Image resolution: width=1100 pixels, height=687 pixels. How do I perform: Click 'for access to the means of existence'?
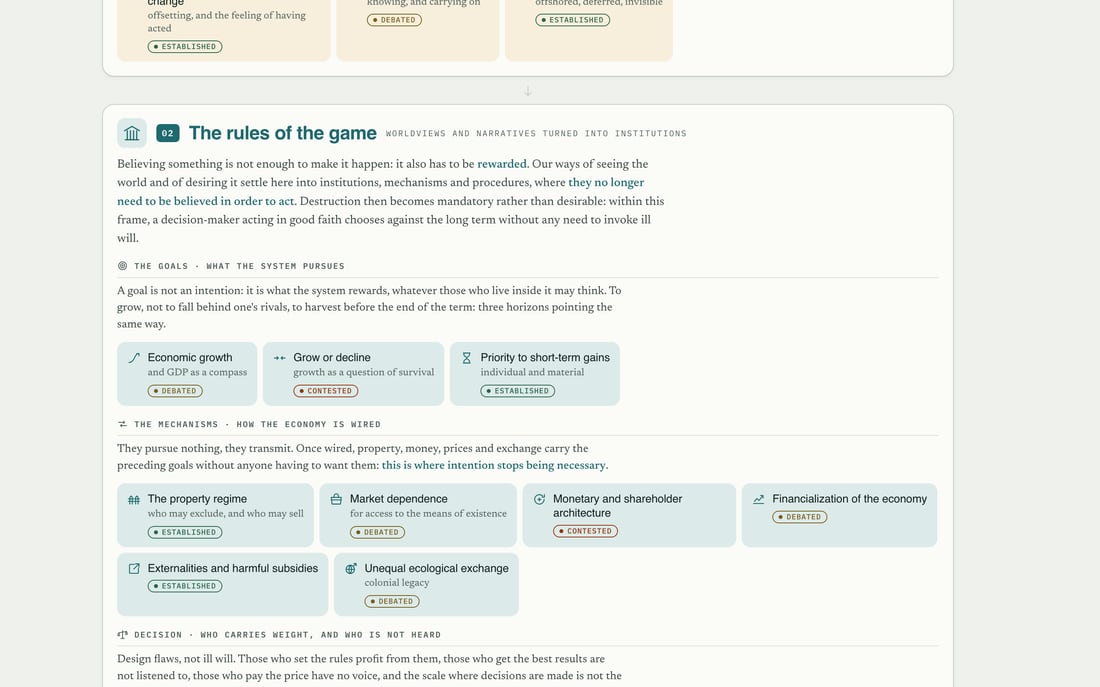429,514
